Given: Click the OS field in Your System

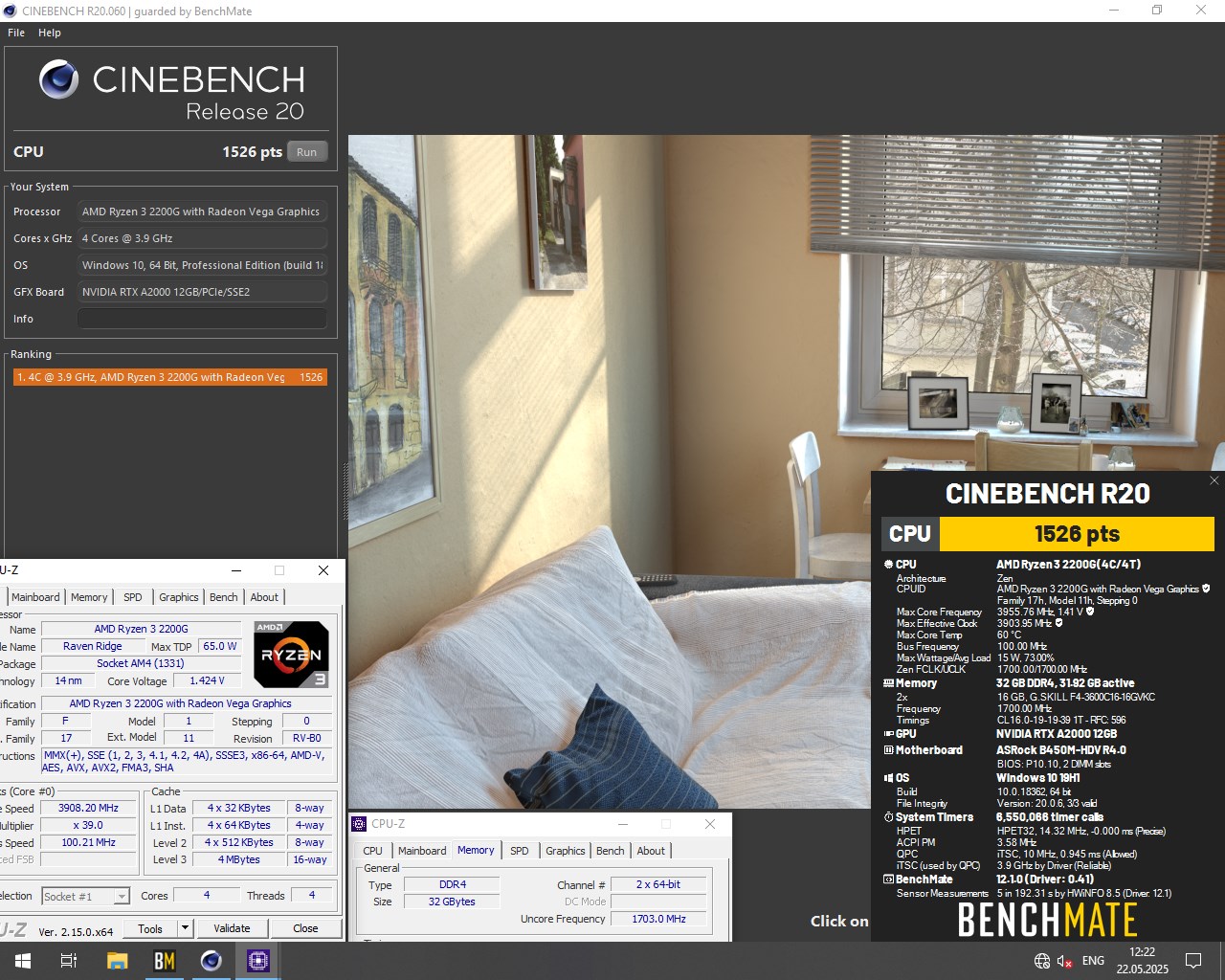Looking at the screenshot, I should (x=202, y=265).
